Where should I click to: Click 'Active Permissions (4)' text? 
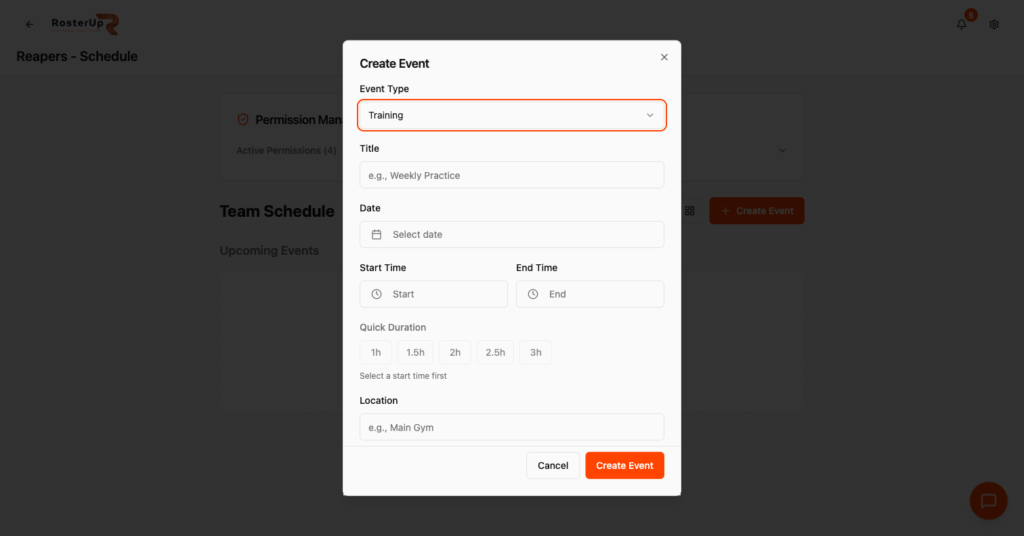click(286, 151)
